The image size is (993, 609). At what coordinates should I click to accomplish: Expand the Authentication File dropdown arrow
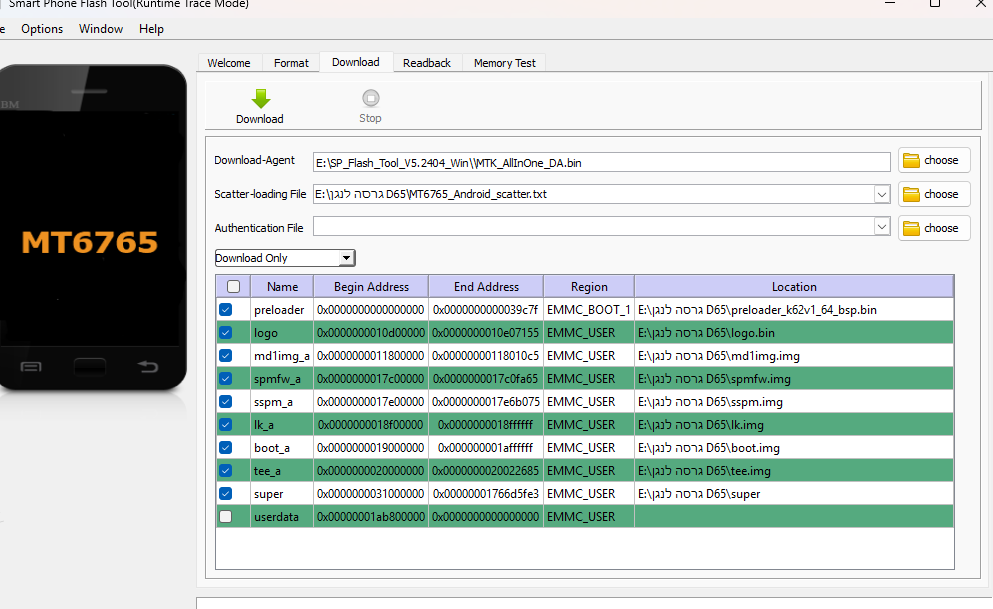click(x=881, y=228)
